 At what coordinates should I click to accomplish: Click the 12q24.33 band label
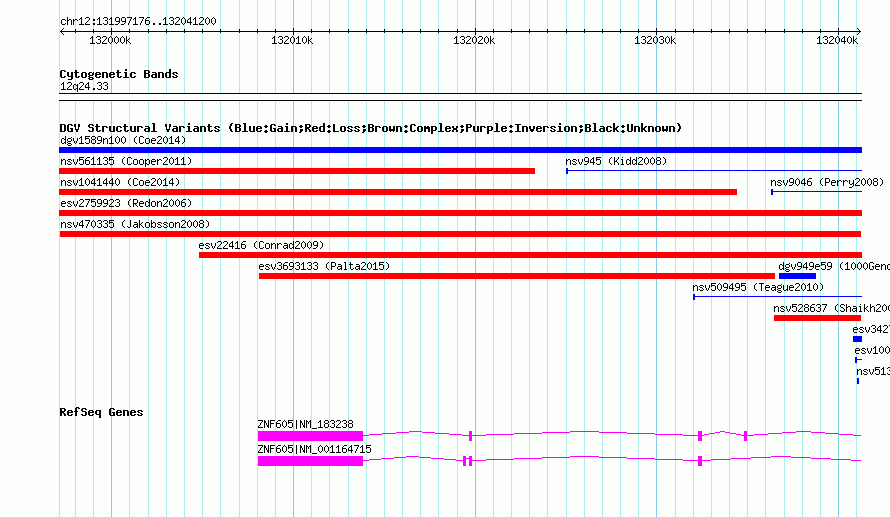click(x=84, y=86)
